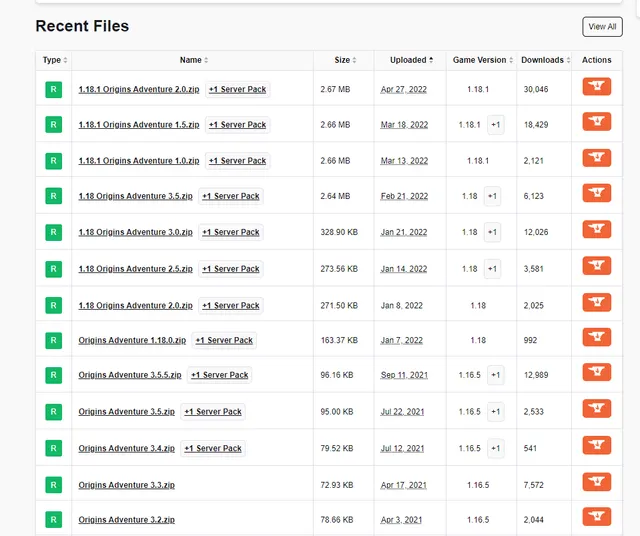This screenshot has width=640, height=536.
Task: Download 1.18 Origins Adventure 3.5.zip file
Action: (597, 193)
